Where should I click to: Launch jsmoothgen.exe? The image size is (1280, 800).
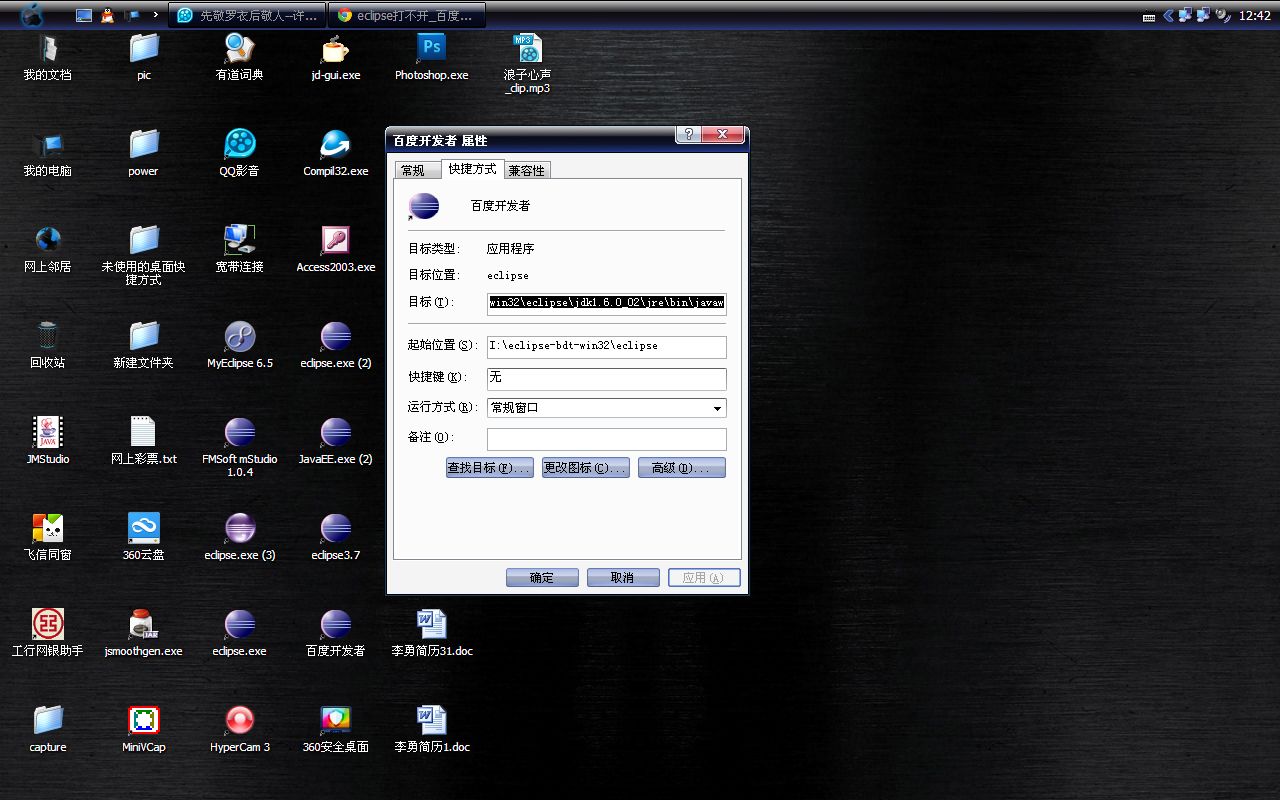(x=143, y=625)
